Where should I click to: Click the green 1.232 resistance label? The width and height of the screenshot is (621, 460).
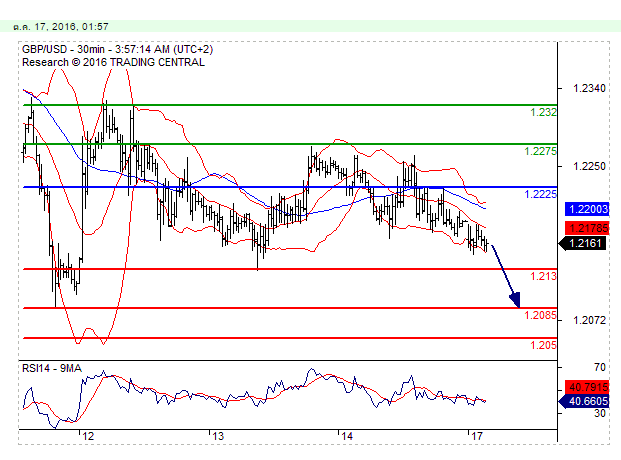click(x=543, y=112)
